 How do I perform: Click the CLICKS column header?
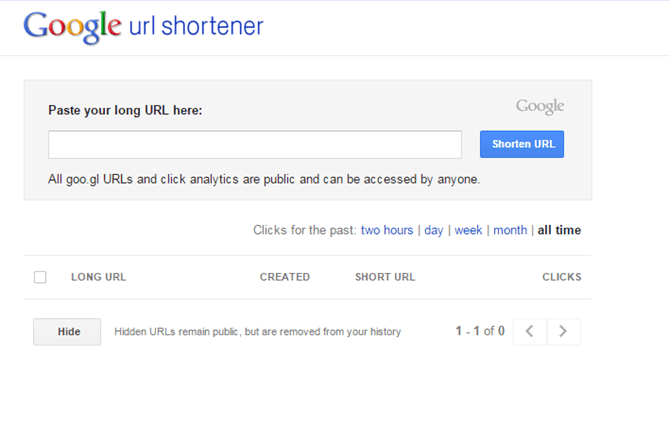pos(562,277)
